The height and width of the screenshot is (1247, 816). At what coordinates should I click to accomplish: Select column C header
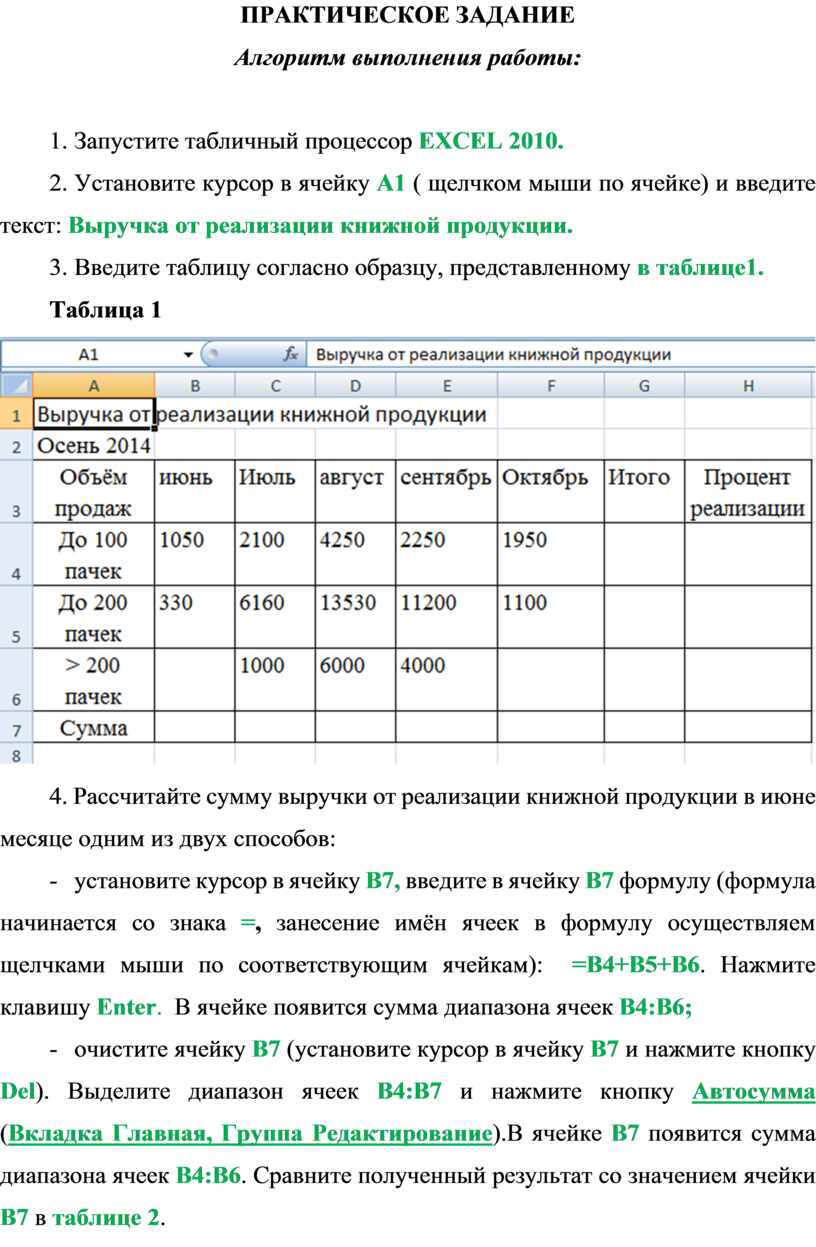(x=275, y=385)
